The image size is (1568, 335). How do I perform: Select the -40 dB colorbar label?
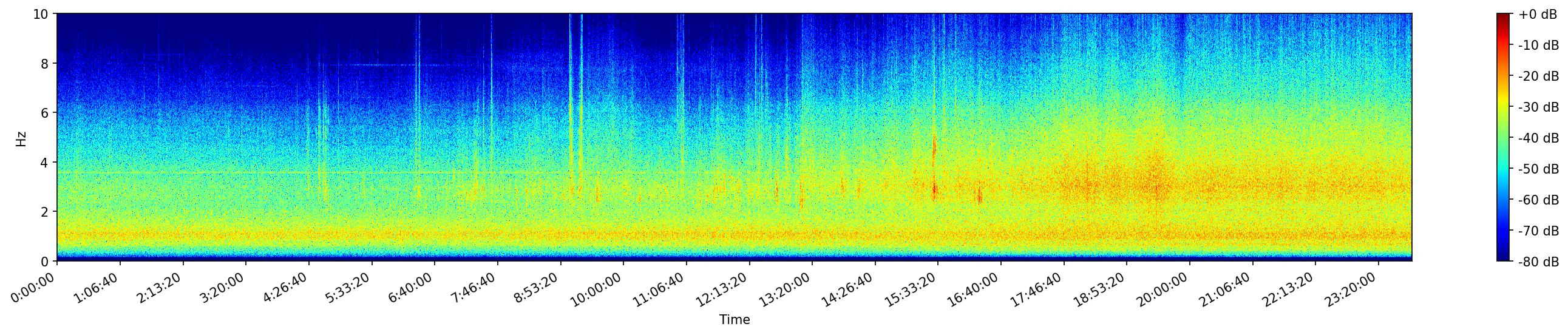tap(1538, 138)
